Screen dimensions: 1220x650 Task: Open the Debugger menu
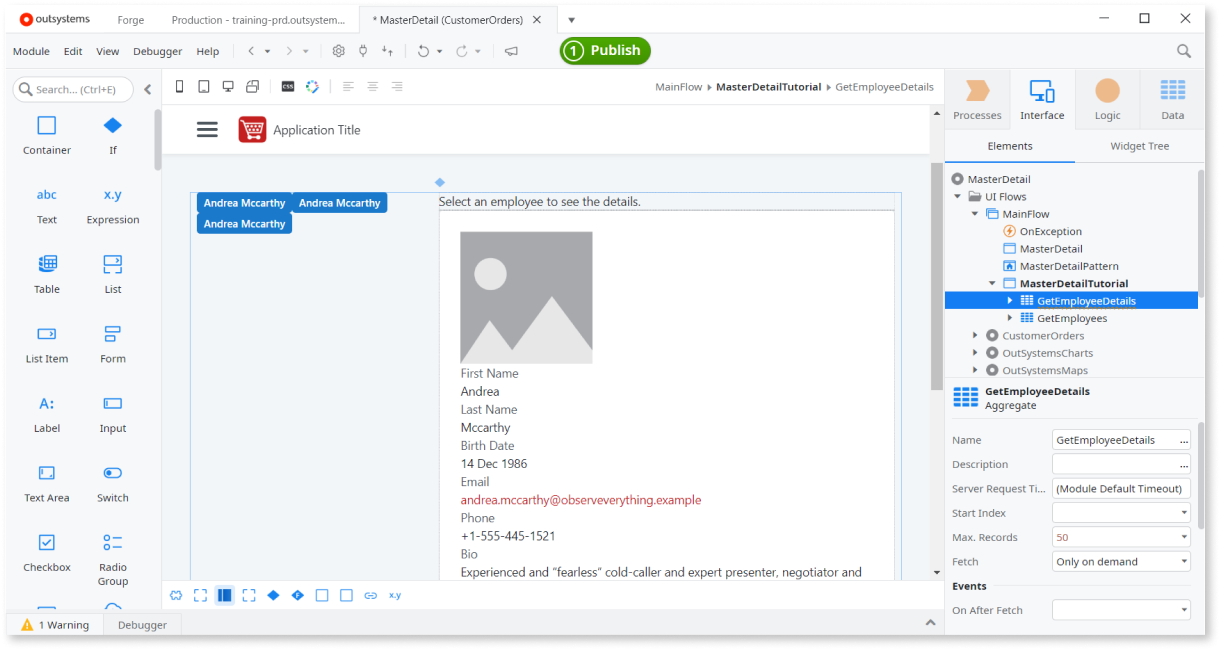157,51
